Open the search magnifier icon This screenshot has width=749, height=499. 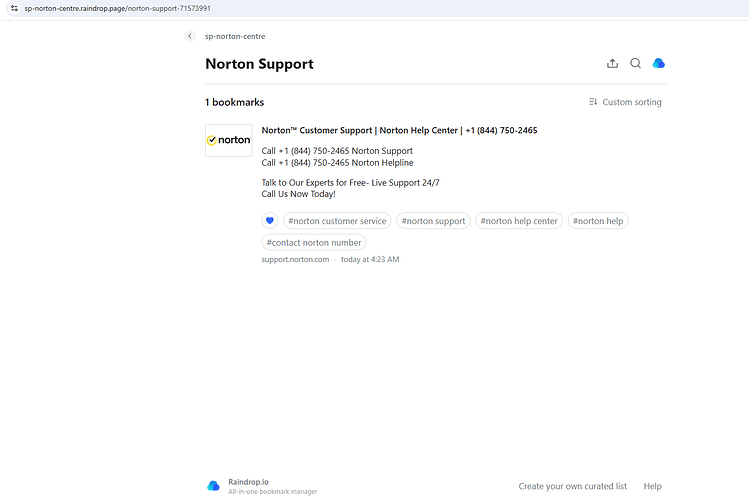(x=635, y=63)
